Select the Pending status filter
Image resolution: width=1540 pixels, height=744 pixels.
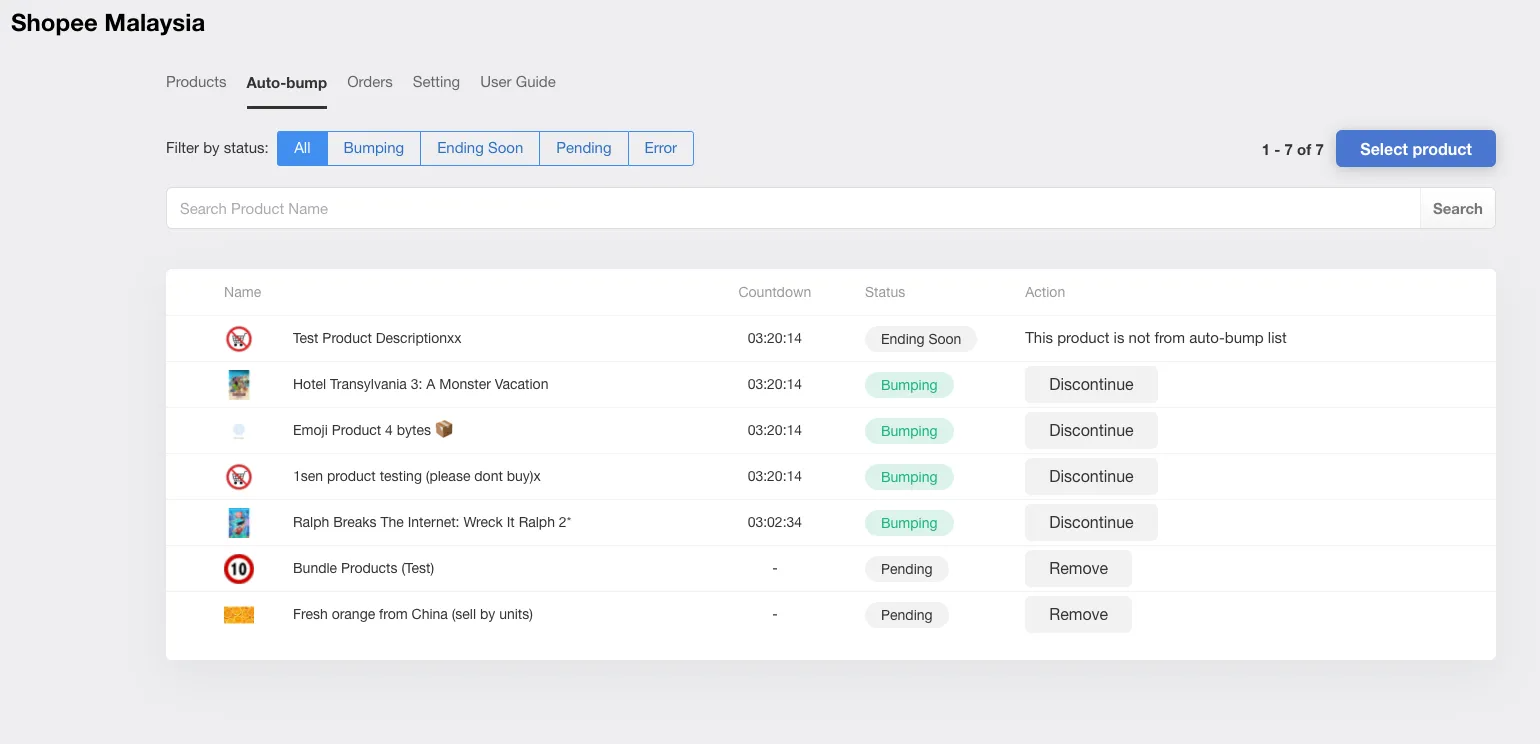click(x=583, y=148)
